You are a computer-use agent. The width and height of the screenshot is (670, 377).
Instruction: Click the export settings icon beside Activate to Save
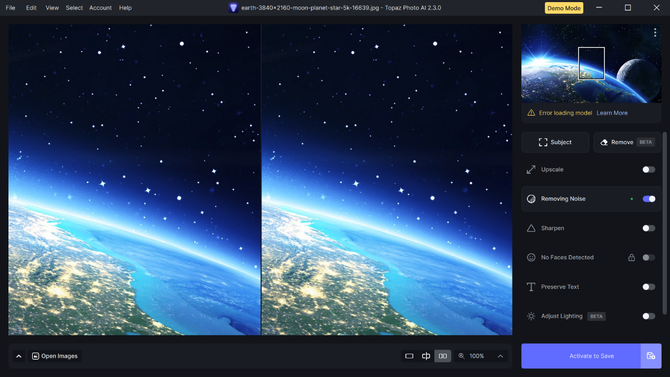(x=651, y=356)
